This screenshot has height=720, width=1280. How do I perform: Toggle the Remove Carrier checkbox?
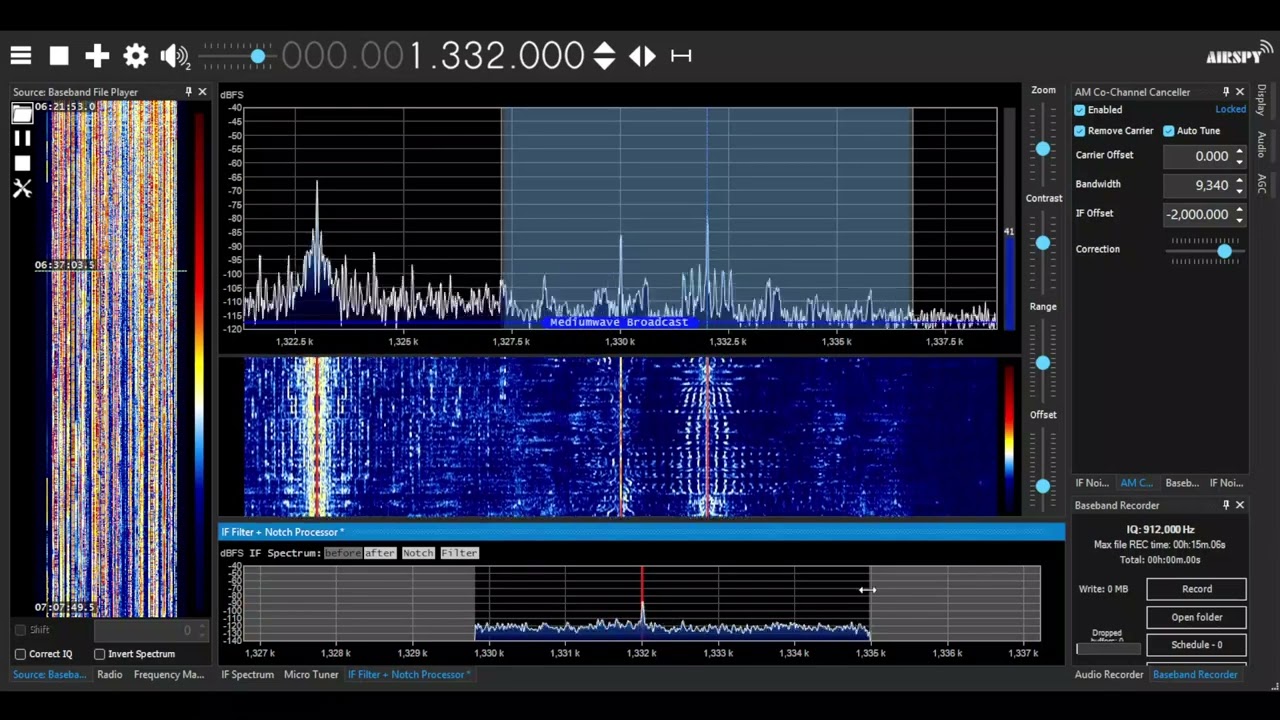1080,131
